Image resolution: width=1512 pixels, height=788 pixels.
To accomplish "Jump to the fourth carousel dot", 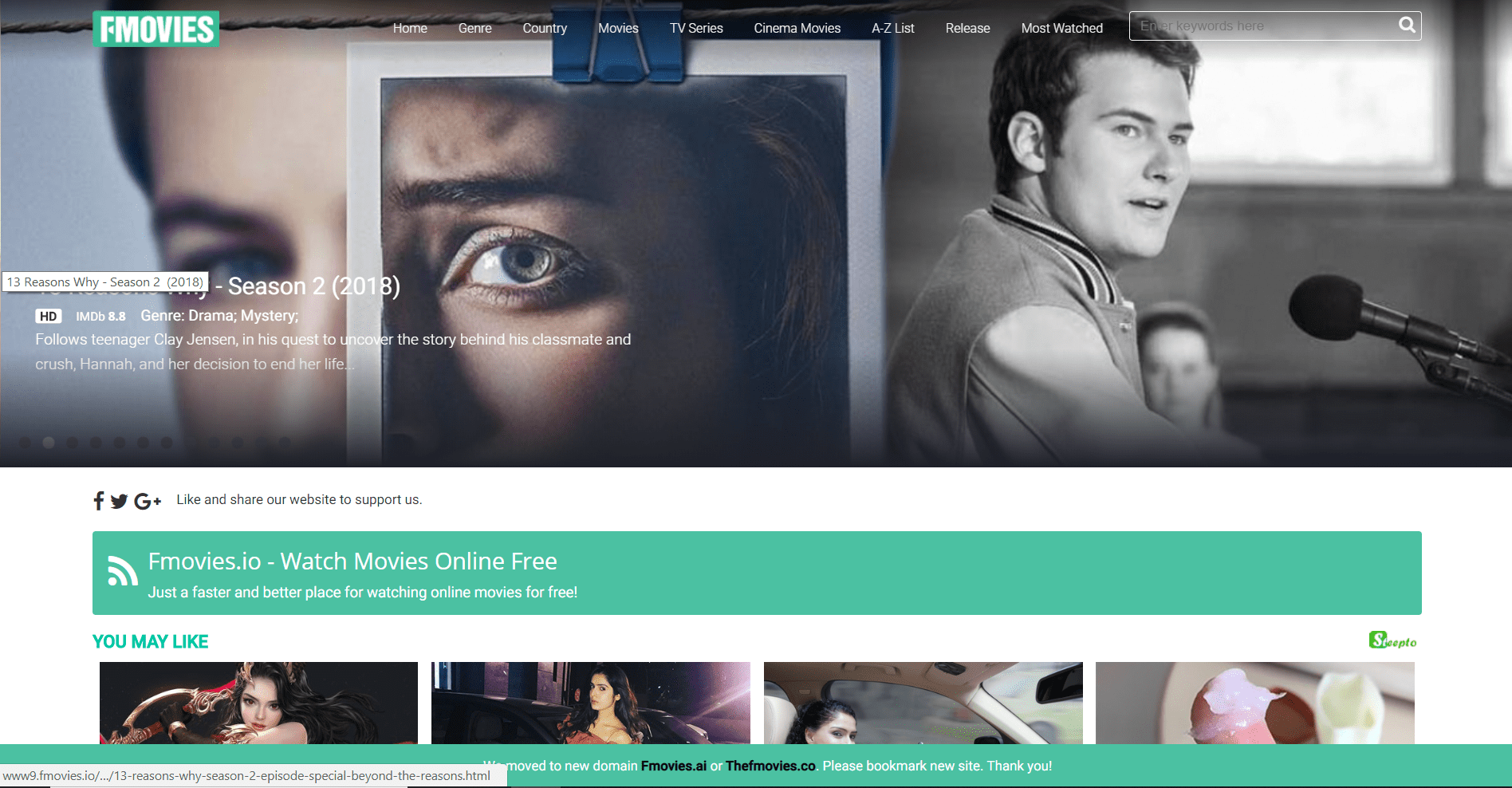I will (x=96, y=443).
